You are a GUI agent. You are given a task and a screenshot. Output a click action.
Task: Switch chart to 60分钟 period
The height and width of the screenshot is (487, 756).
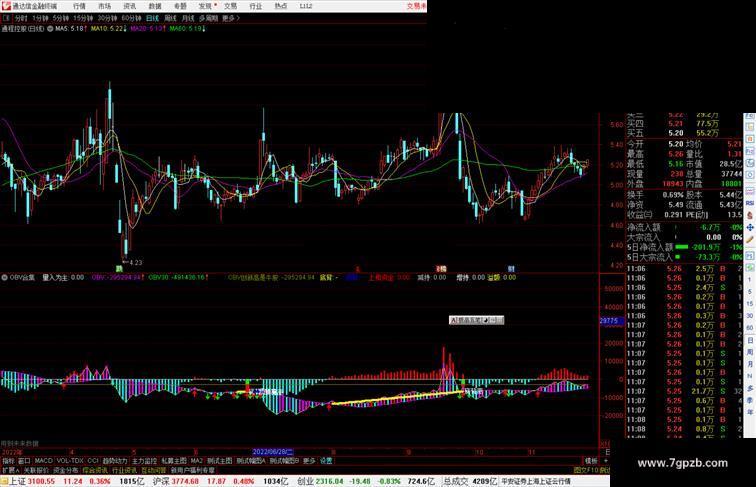131,18
